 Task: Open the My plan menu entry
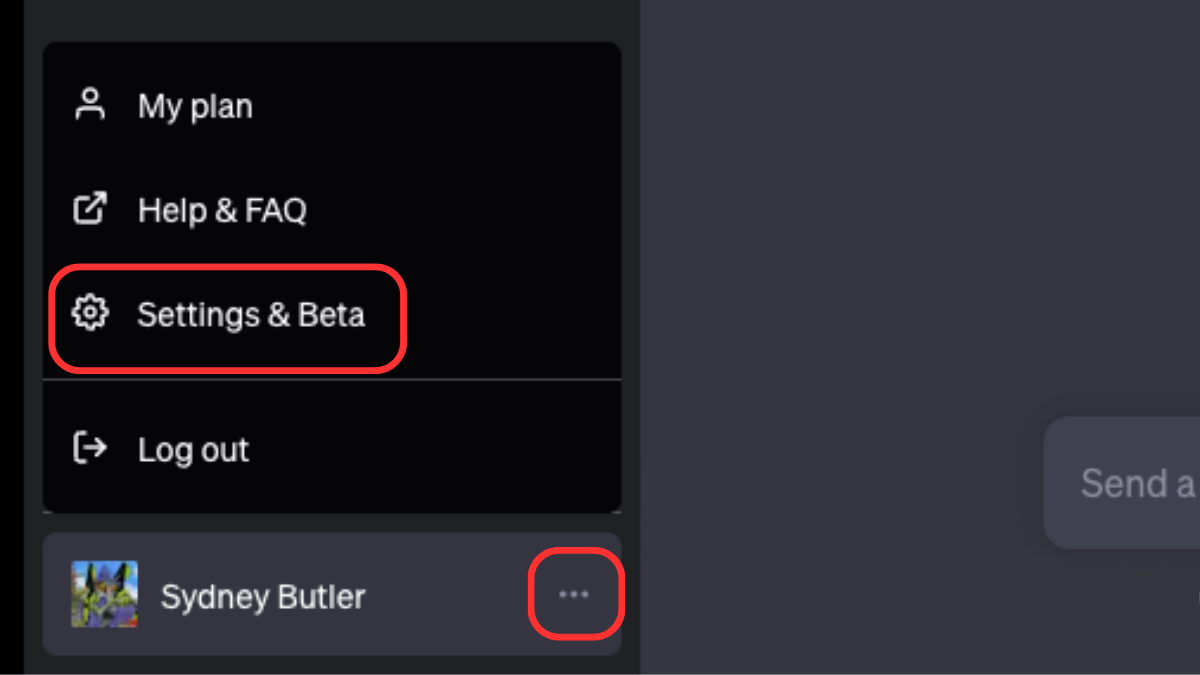(x=332, y=106)
